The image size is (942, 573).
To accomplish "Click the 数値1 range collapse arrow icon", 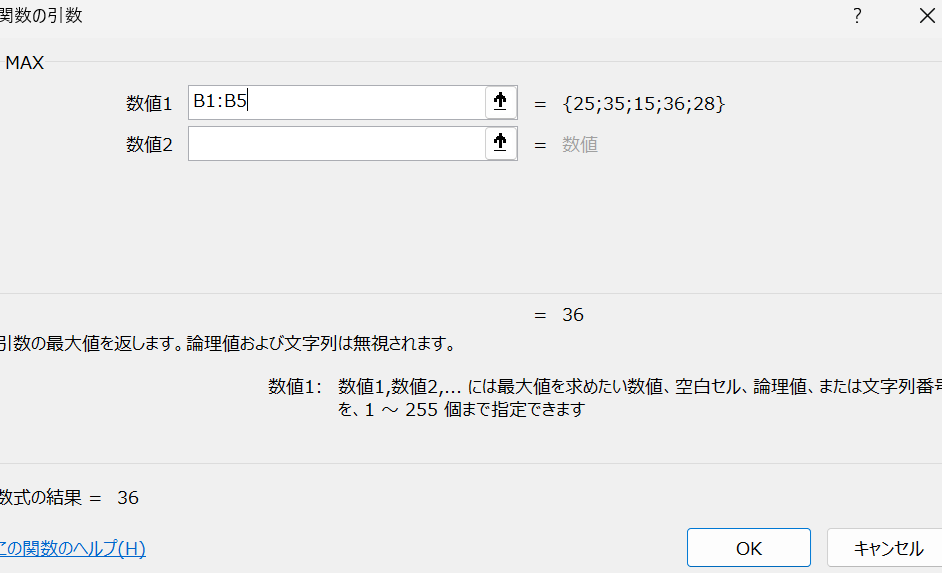I will [501, 102].
